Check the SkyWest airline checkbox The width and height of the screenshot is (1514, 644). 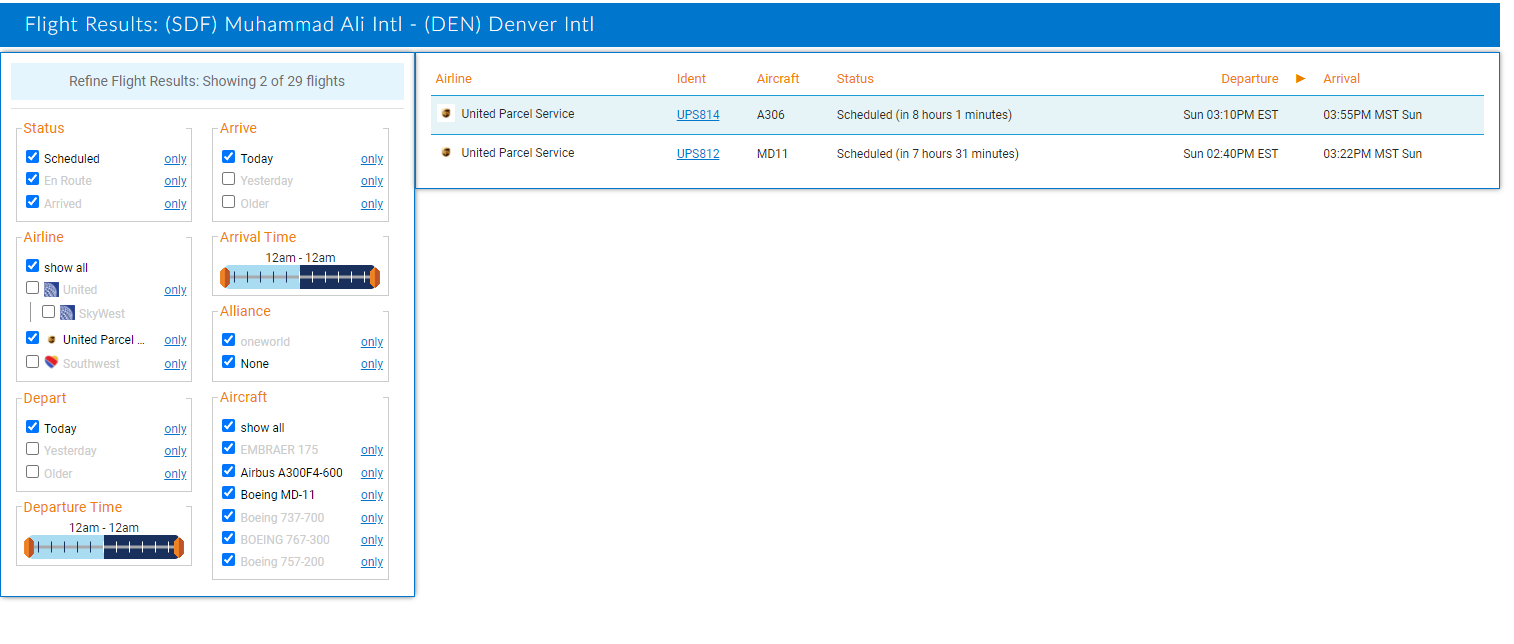48,312
